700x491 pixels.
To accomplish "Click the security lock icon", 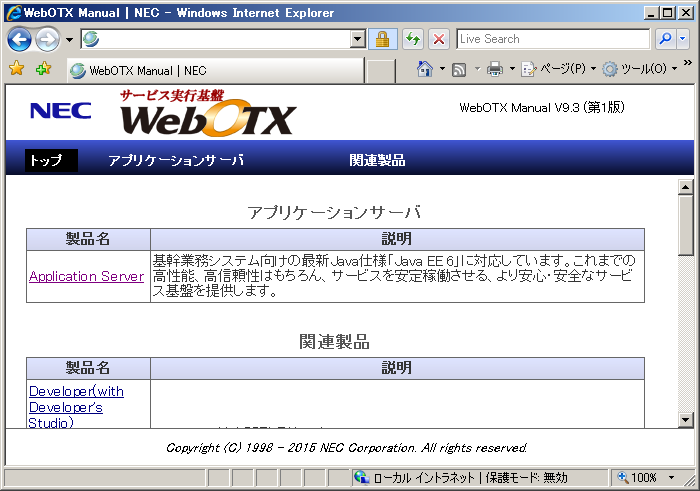I will pyautogui.click(x=382, y=39).
